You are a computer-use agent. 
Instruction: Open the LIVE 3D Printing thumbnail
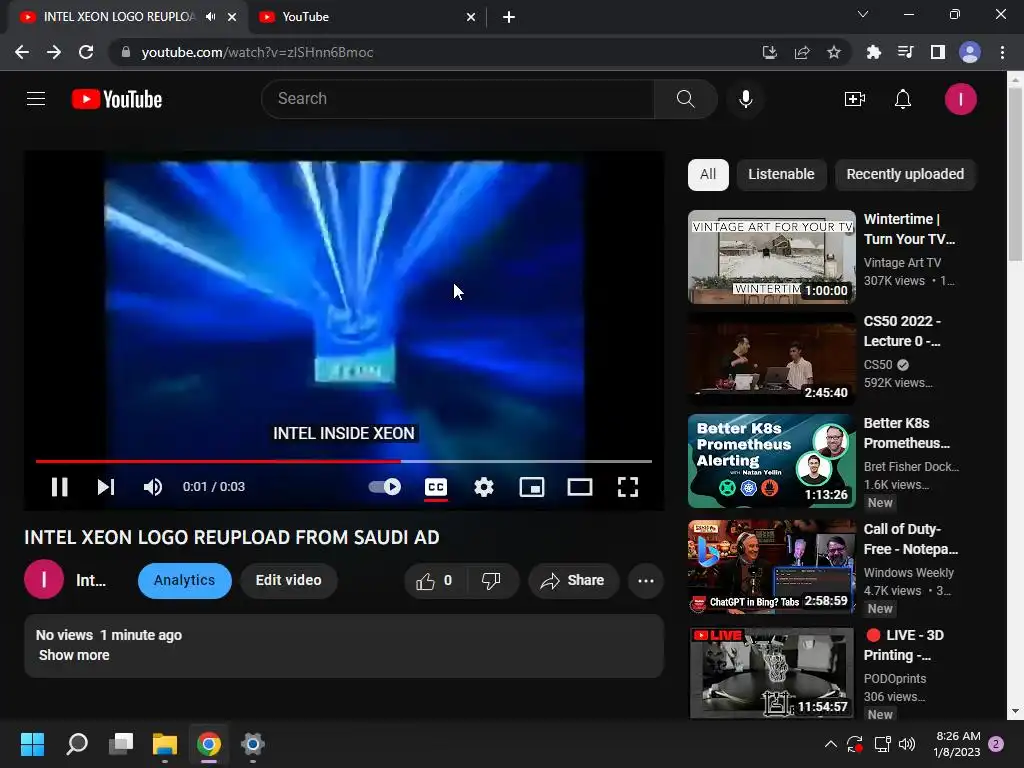(771, 673)
